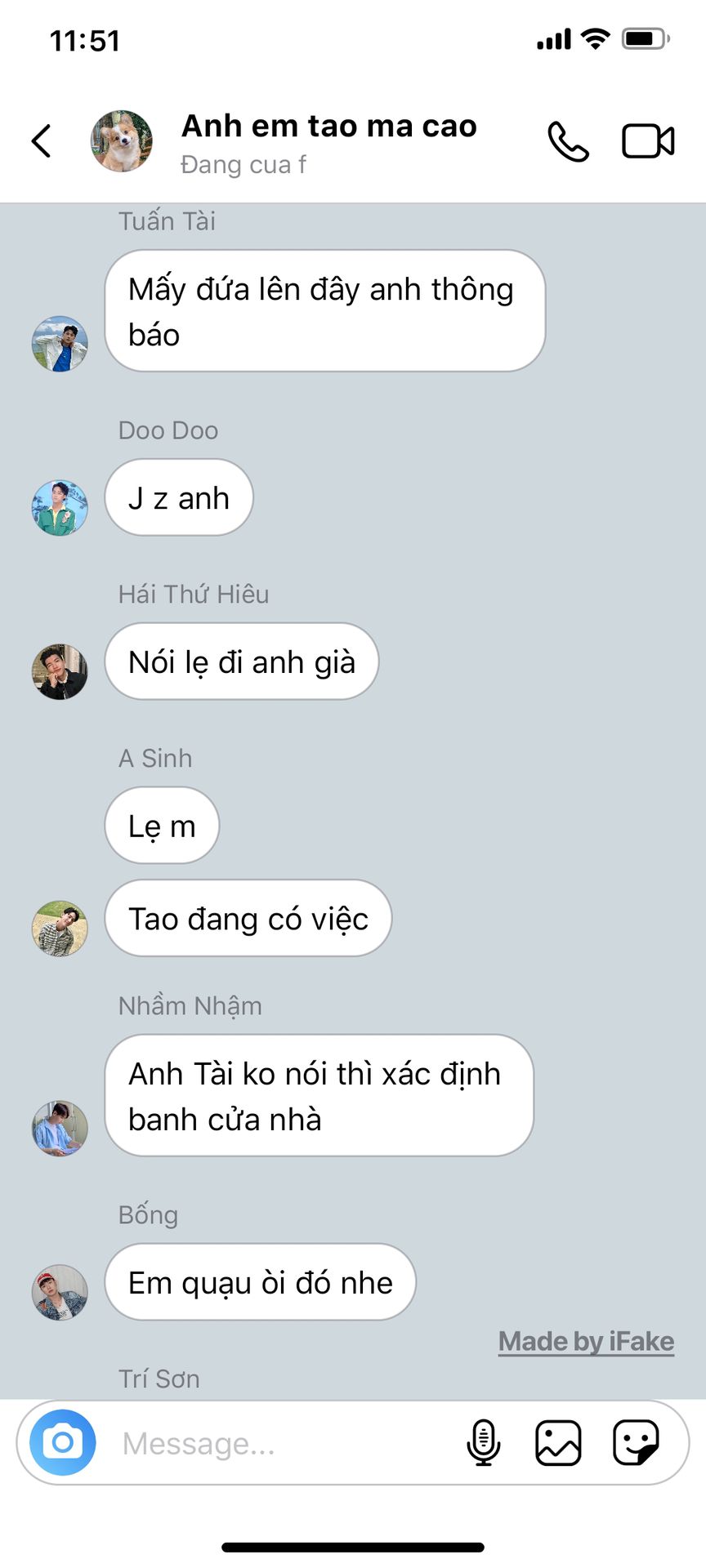The width and height of the screenshot is (706, 1568).
Task: View Hái Thứ Hiêu's profile avatar
Action: (60, 672)
